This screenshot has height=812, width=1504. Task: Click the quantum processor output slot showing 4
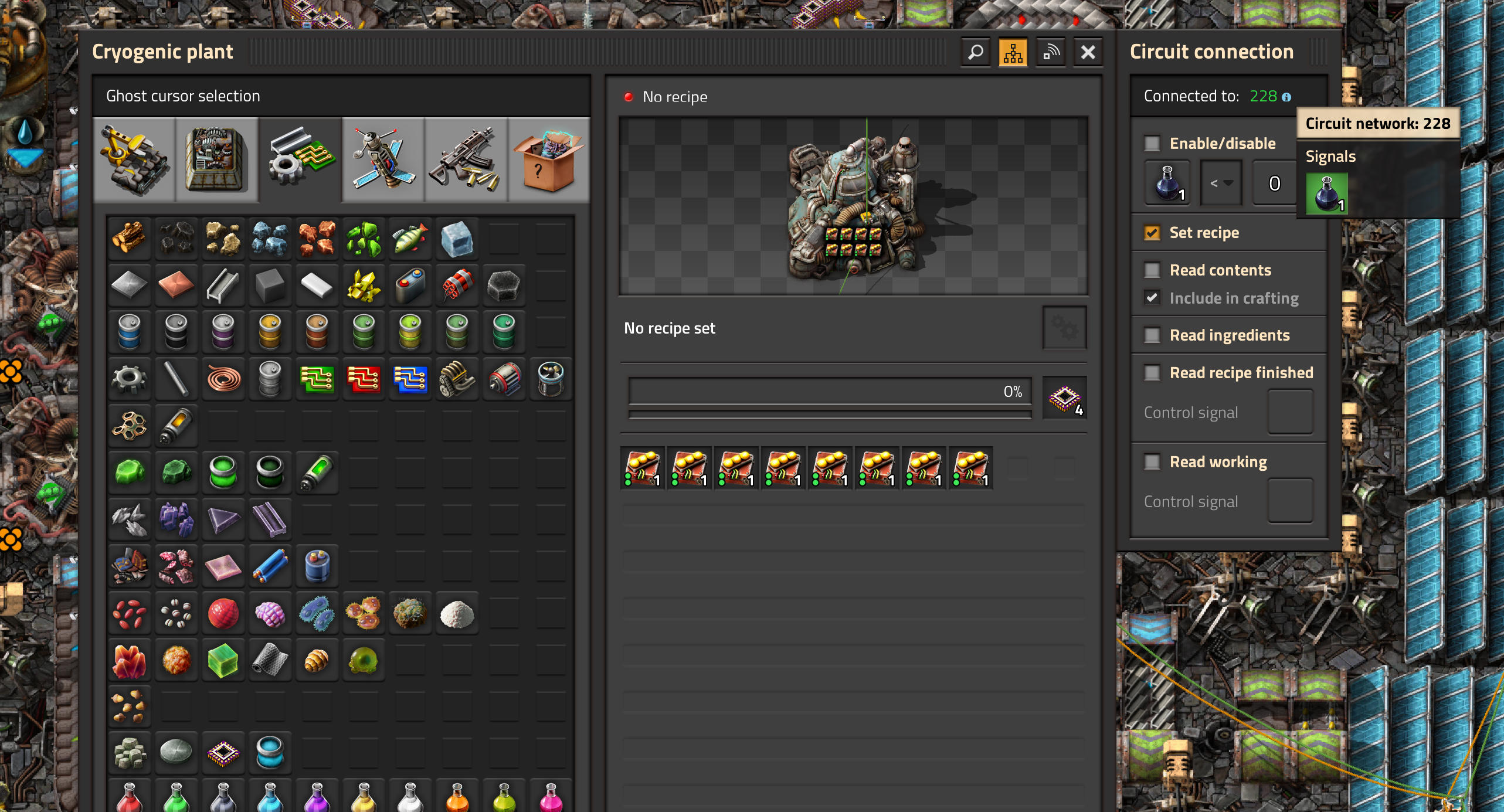click(x=1065, y=399)
